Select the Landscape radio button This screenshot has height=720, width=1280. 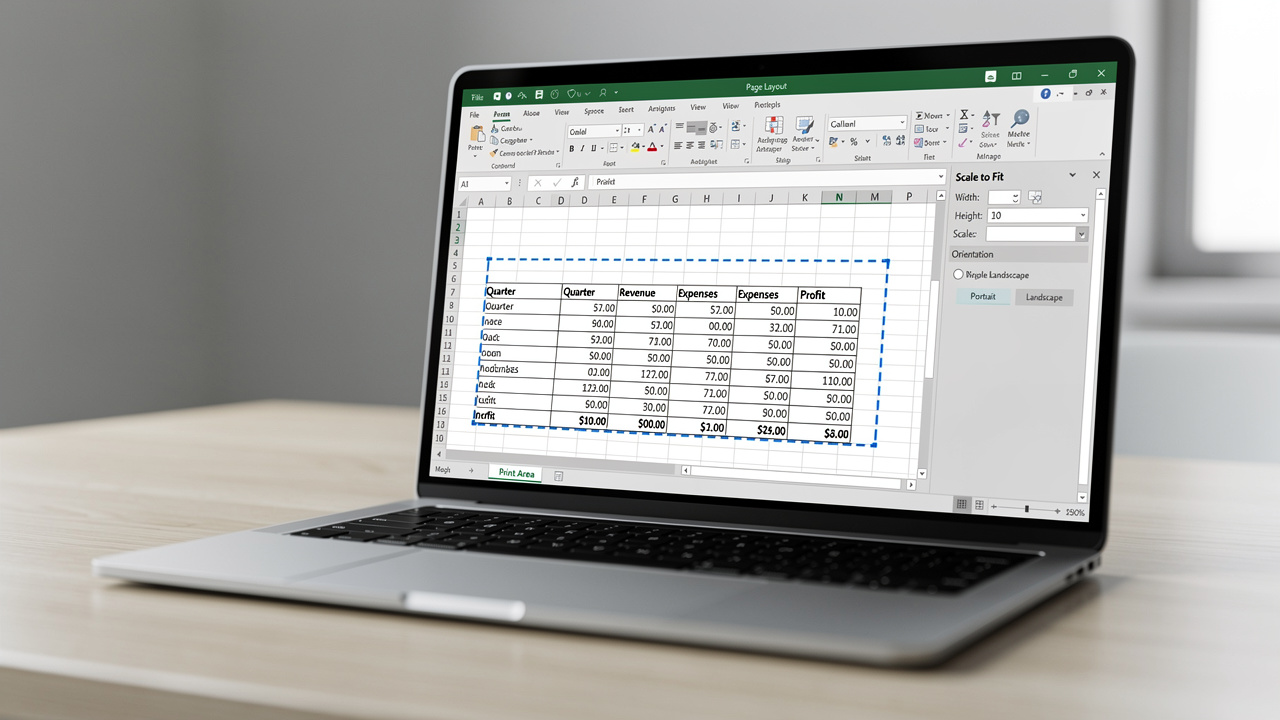coord(958,274)
